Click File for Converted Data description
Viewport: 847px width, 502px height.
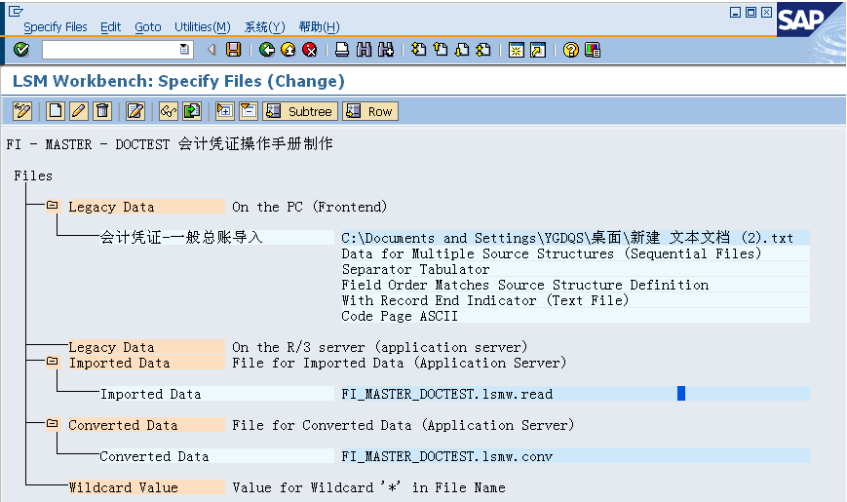(x=403, y=425)
